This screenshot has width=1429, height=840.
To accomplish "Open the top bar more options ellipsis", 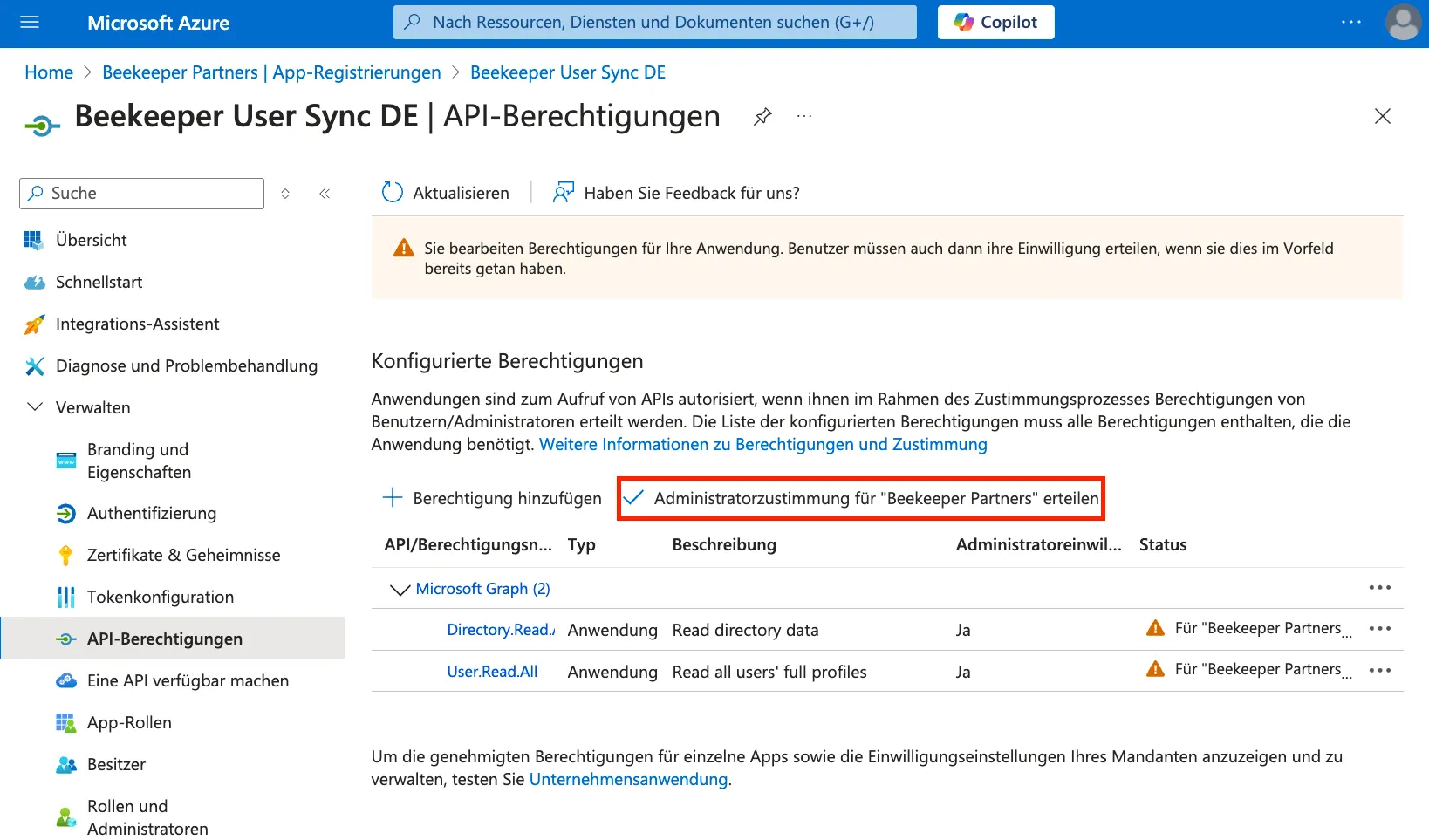I will click(x=1350, y=23).
